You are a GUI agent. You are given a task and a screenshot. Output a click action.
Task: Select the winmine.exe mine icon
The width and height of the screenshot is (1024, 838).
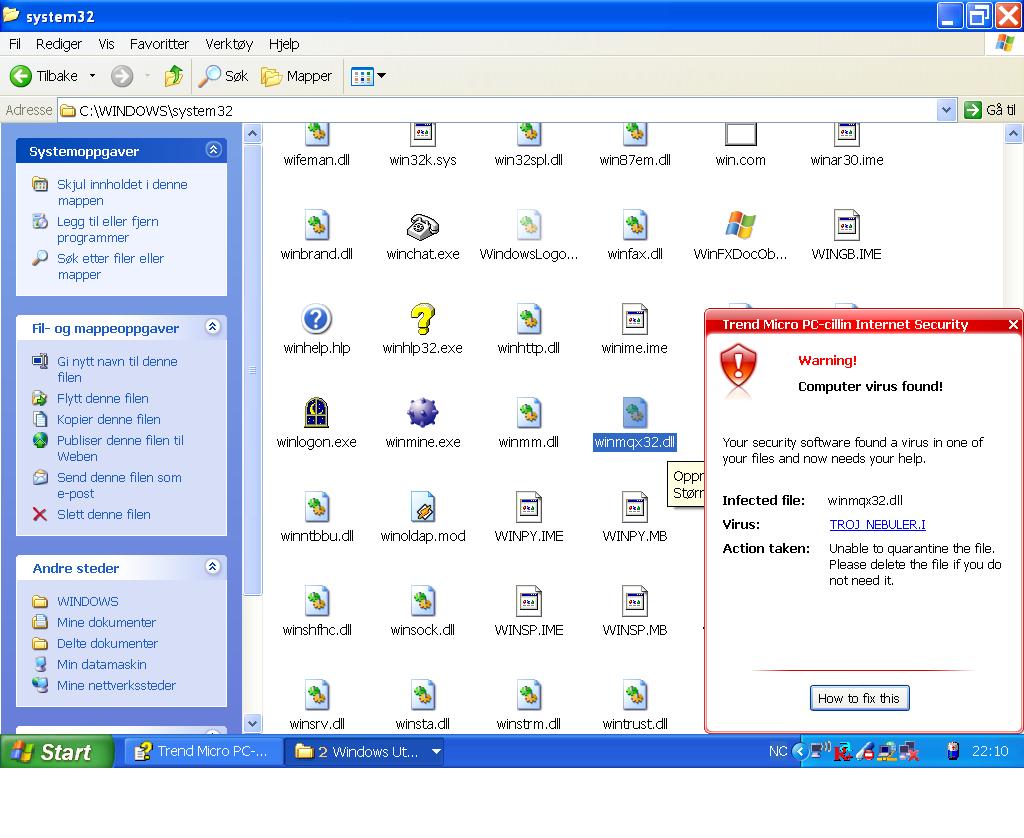(423, 413)
